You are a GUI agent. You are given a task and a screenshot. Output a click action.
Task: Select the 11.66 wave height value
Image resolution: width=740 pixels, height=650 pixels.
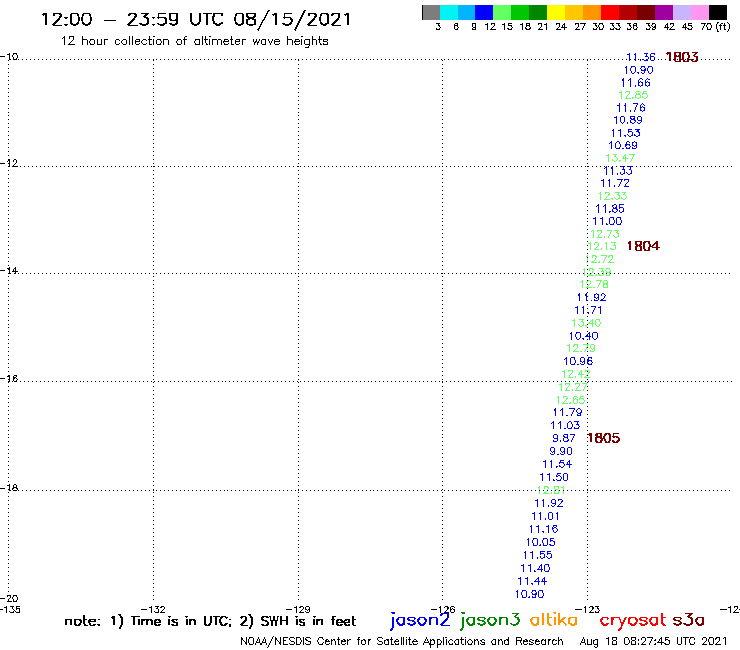click(x=635, y=83)
